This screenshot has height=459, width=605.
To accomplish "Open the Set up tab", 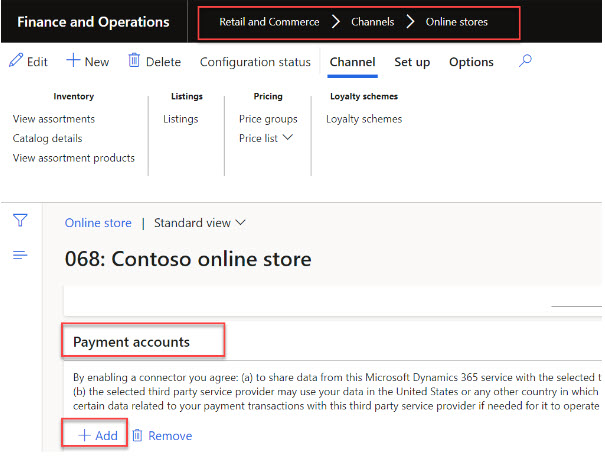I will 412,62.
